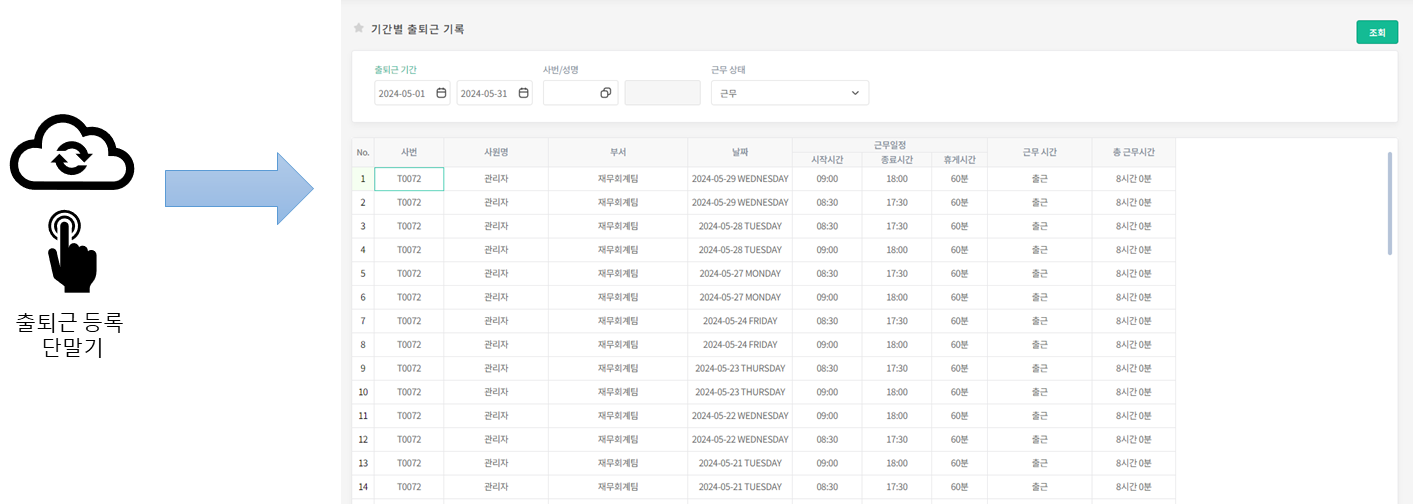The image size is (1413, 504).
Task: Open calendar picker for start date 2024-05-01
Action: coord(441,93)
